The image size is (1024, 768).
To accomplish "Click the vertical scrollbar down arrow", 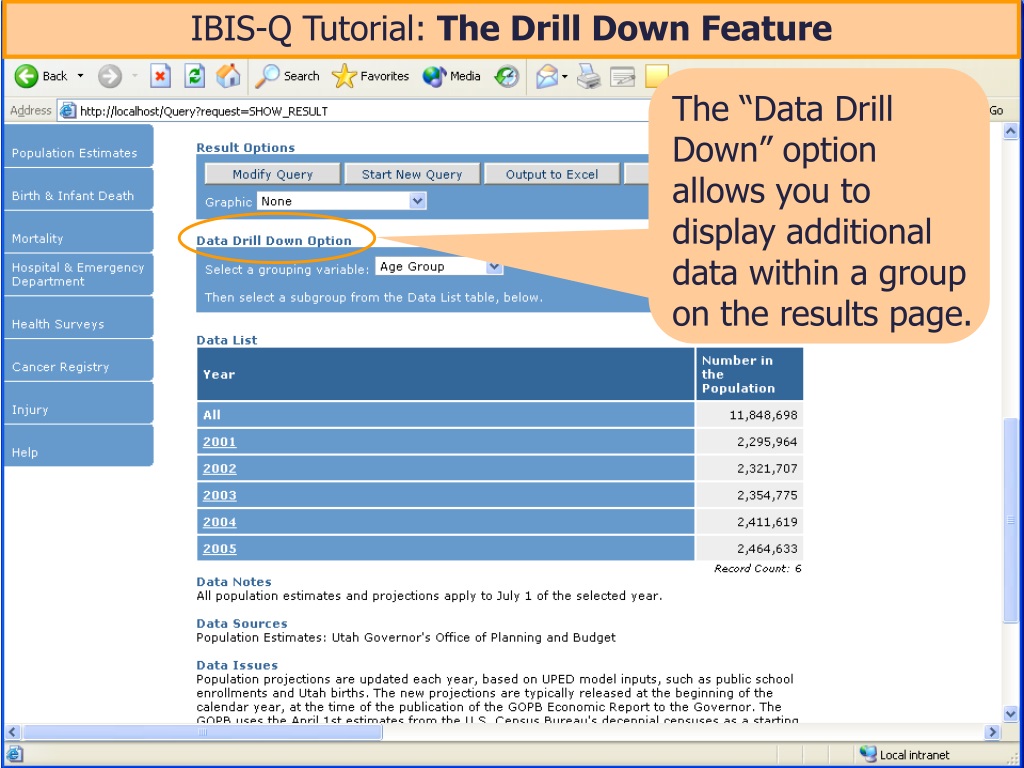I will (1010, 714).
